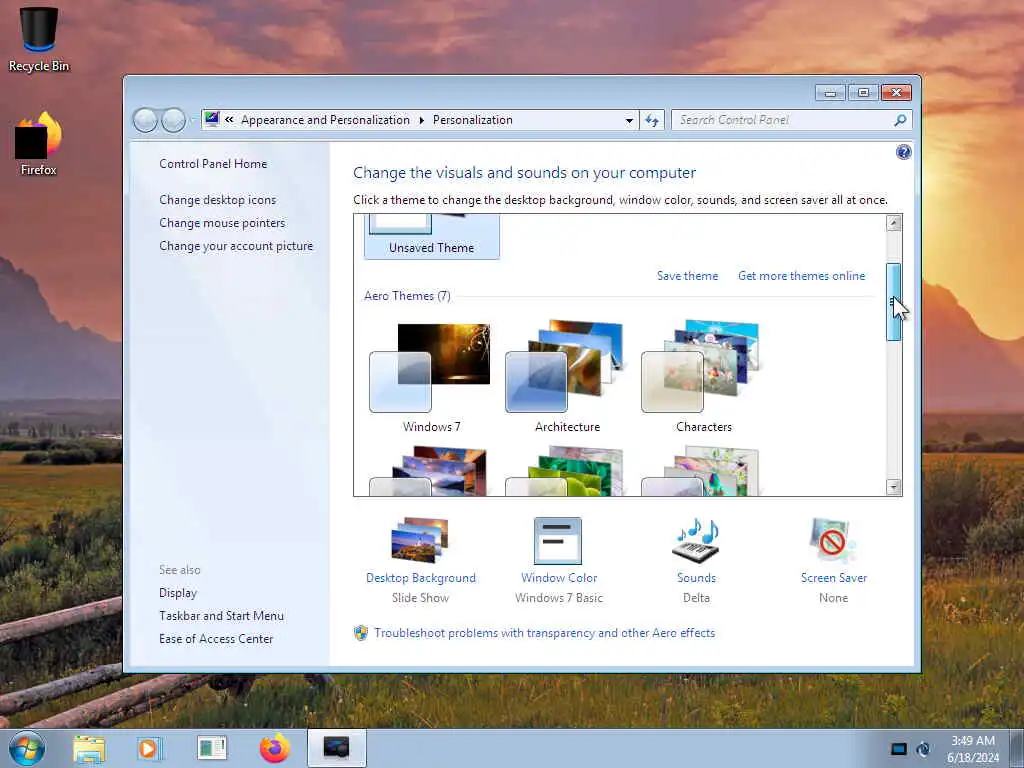Expand the recent pages arrow beside navigation buttons
The height and width of the screenshot is (768, 1024).
click(x=192, y=121)
